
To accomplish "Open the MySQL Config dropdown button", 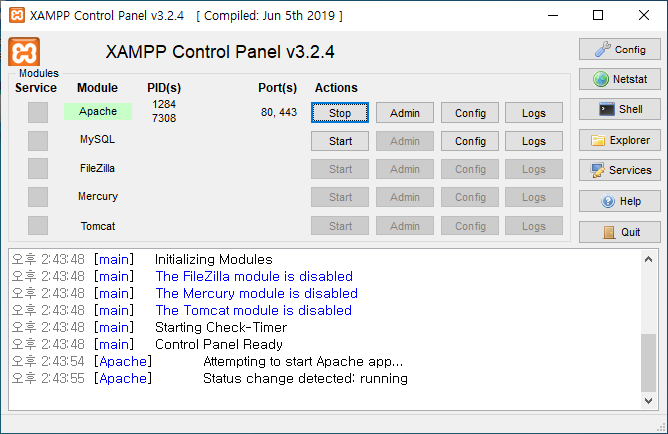I will pyautogui.click(x=470, y=141).
